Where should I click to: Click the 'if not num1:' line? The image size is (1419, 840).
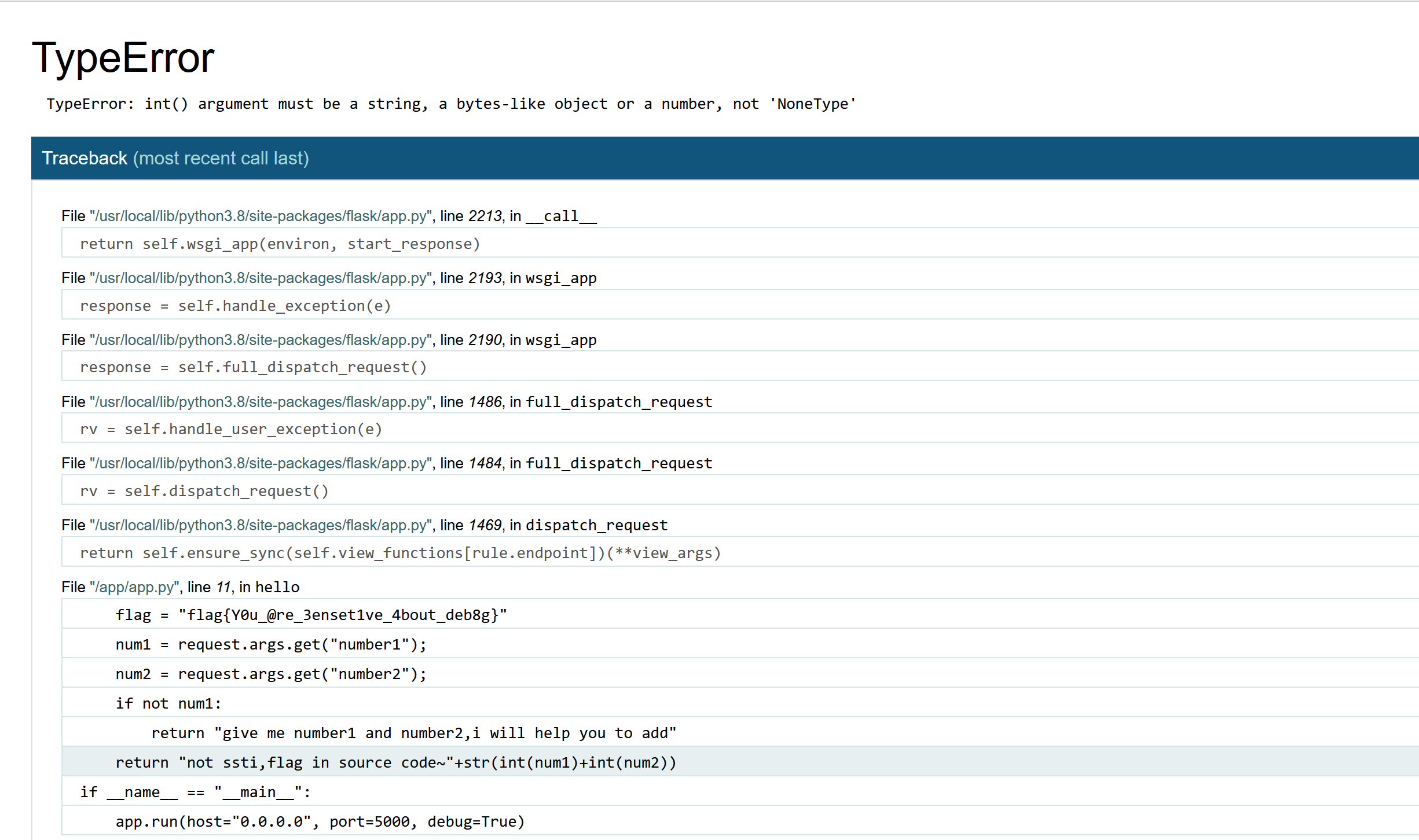[x=740, y=703]
